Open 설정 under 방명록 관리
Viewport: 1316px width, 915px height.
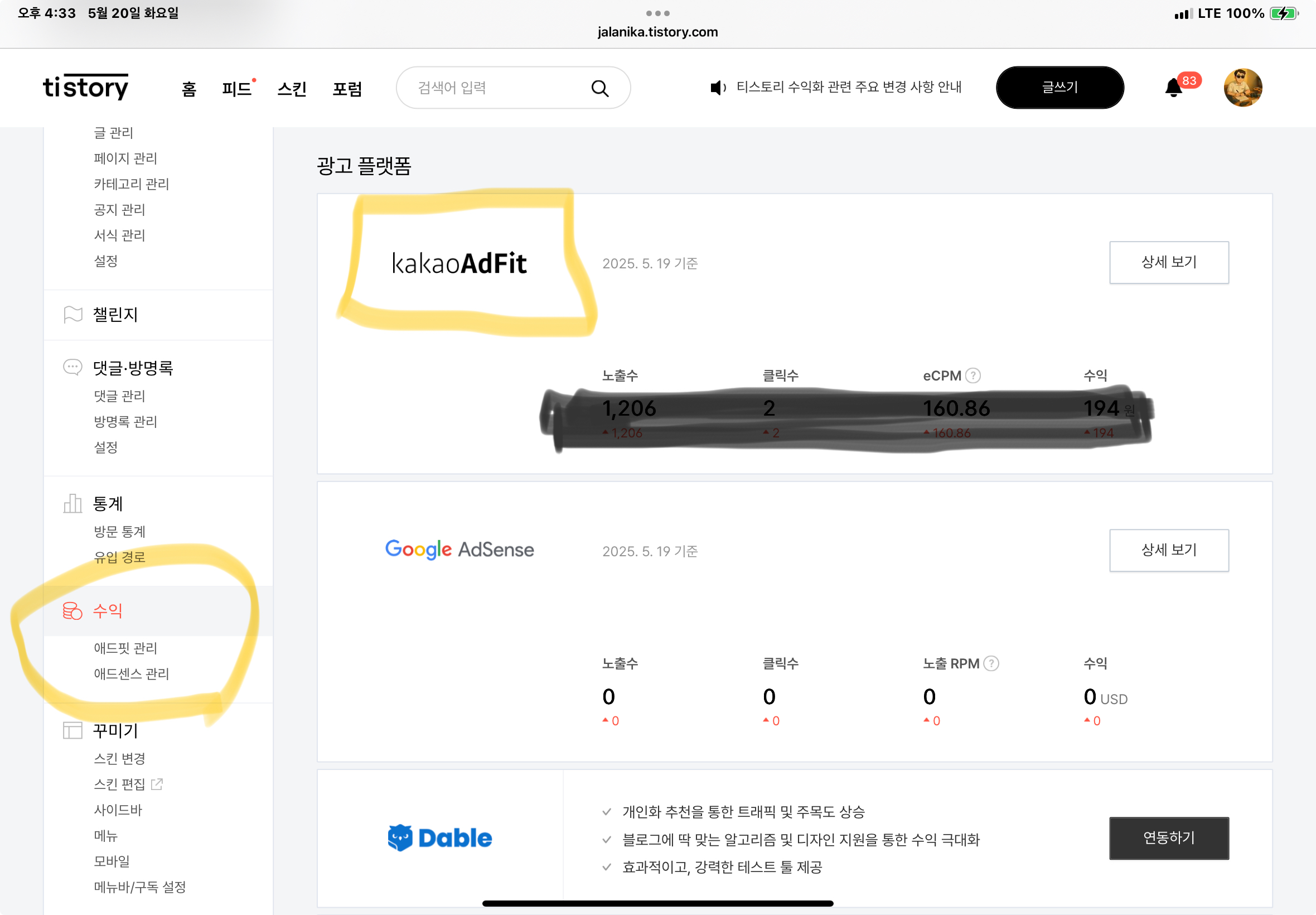coord(105,447)
